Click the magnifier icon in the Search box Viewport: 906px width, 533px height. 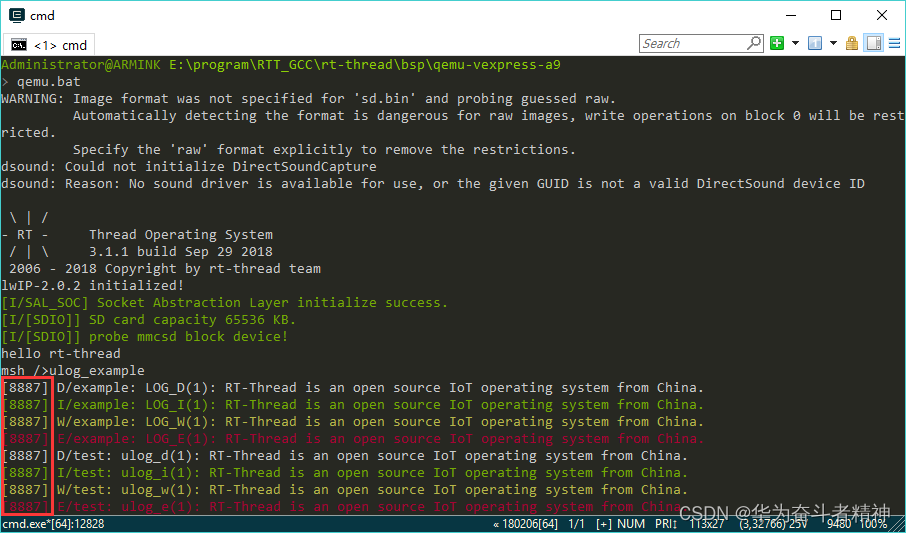pos(754,43)
